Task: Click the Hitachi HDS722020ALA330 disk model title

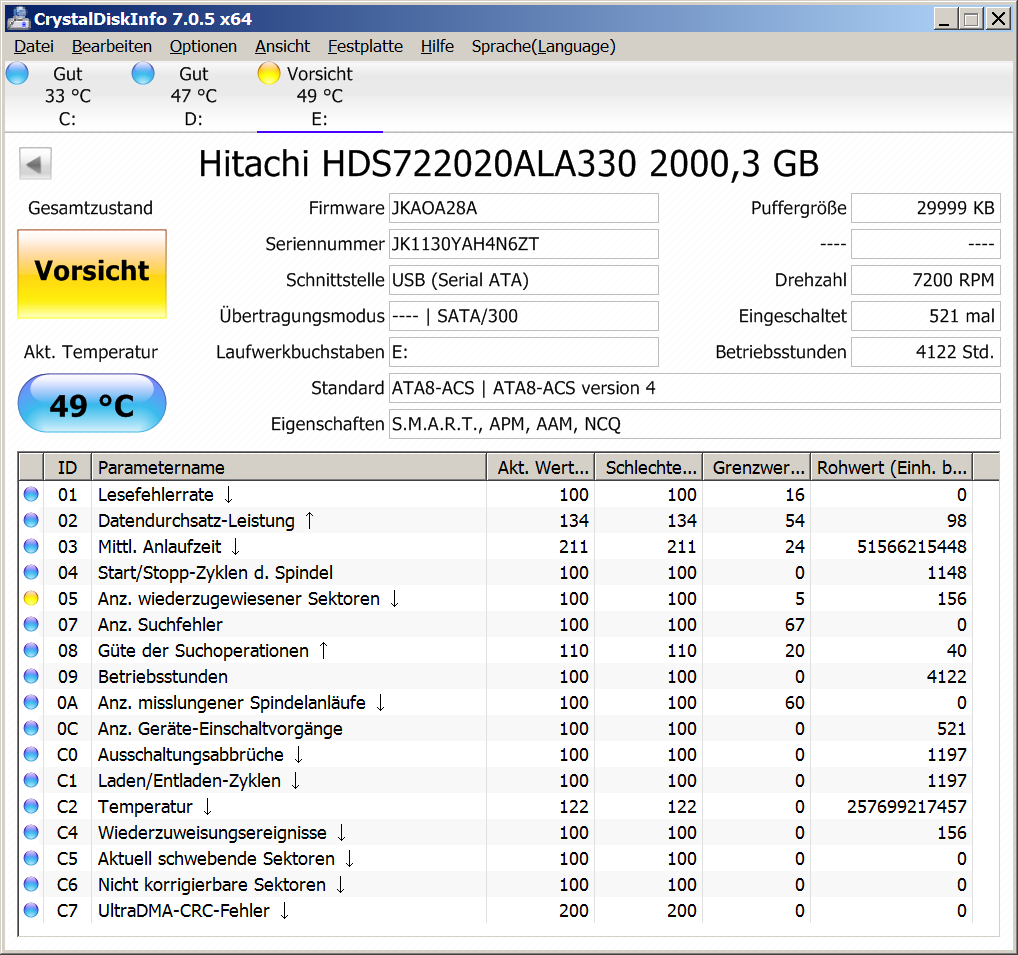Action: [x=508, y=164]
